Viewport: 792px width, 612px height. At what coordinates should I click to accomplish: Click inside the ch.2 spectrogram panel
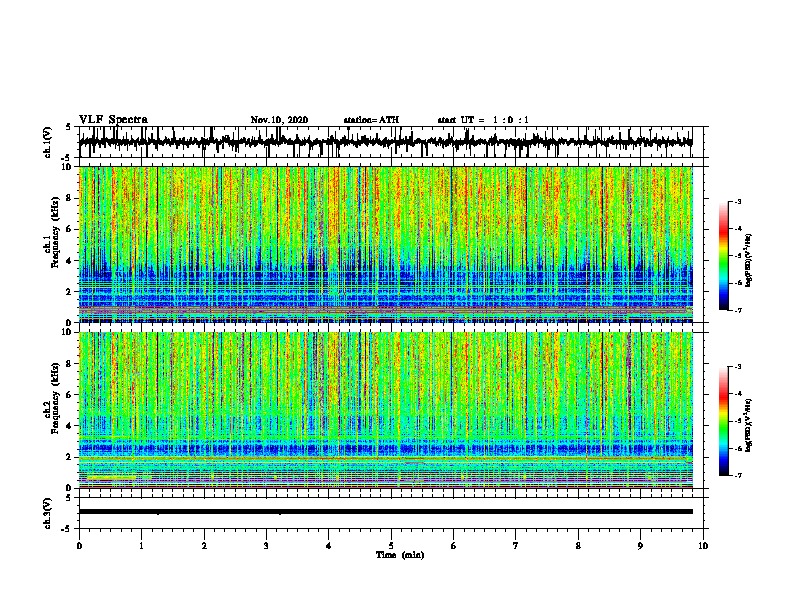(x=385, y=410)
